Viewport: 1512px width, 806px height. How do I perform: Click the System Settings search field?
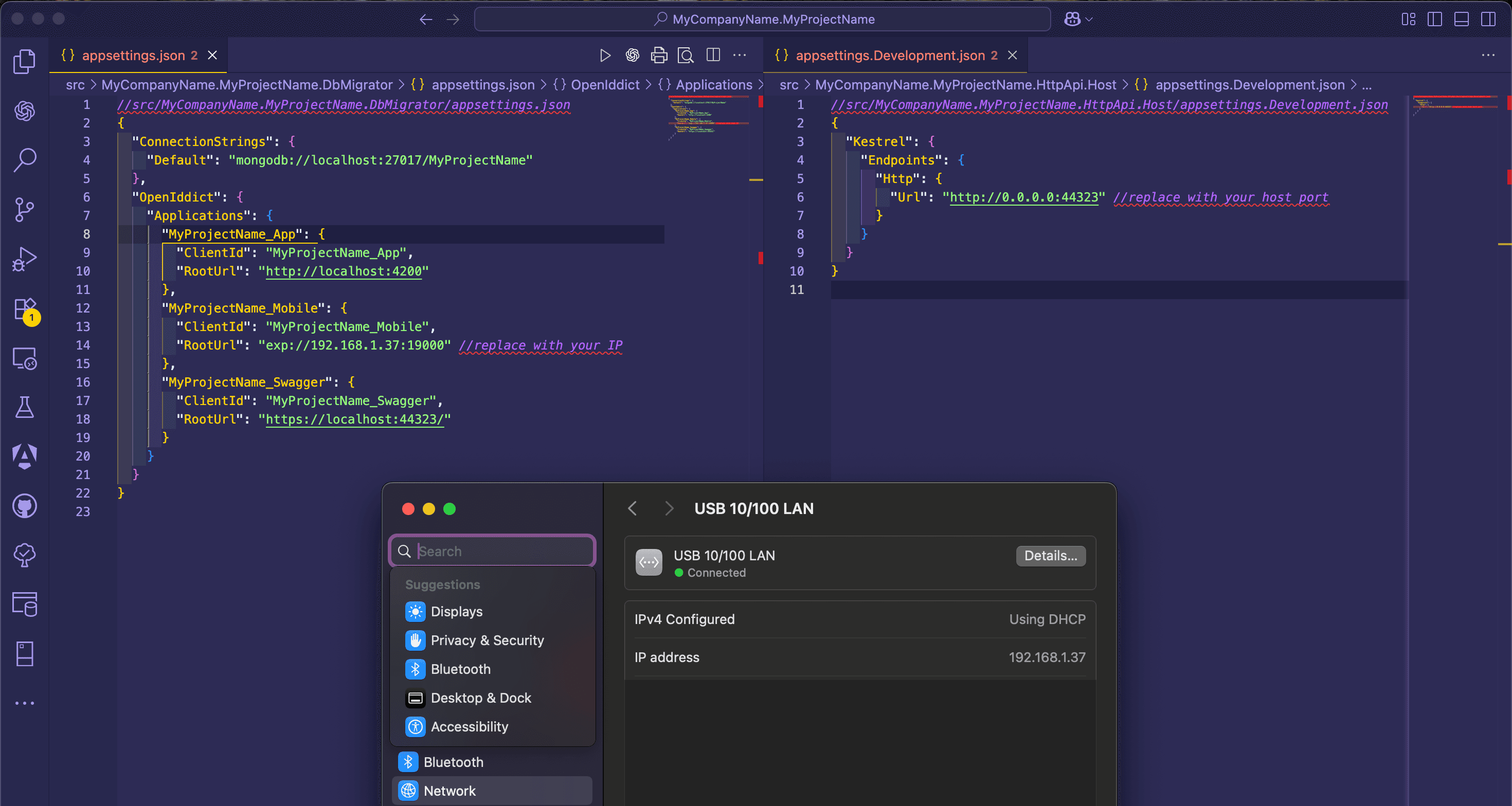click(x=499, y=551)
